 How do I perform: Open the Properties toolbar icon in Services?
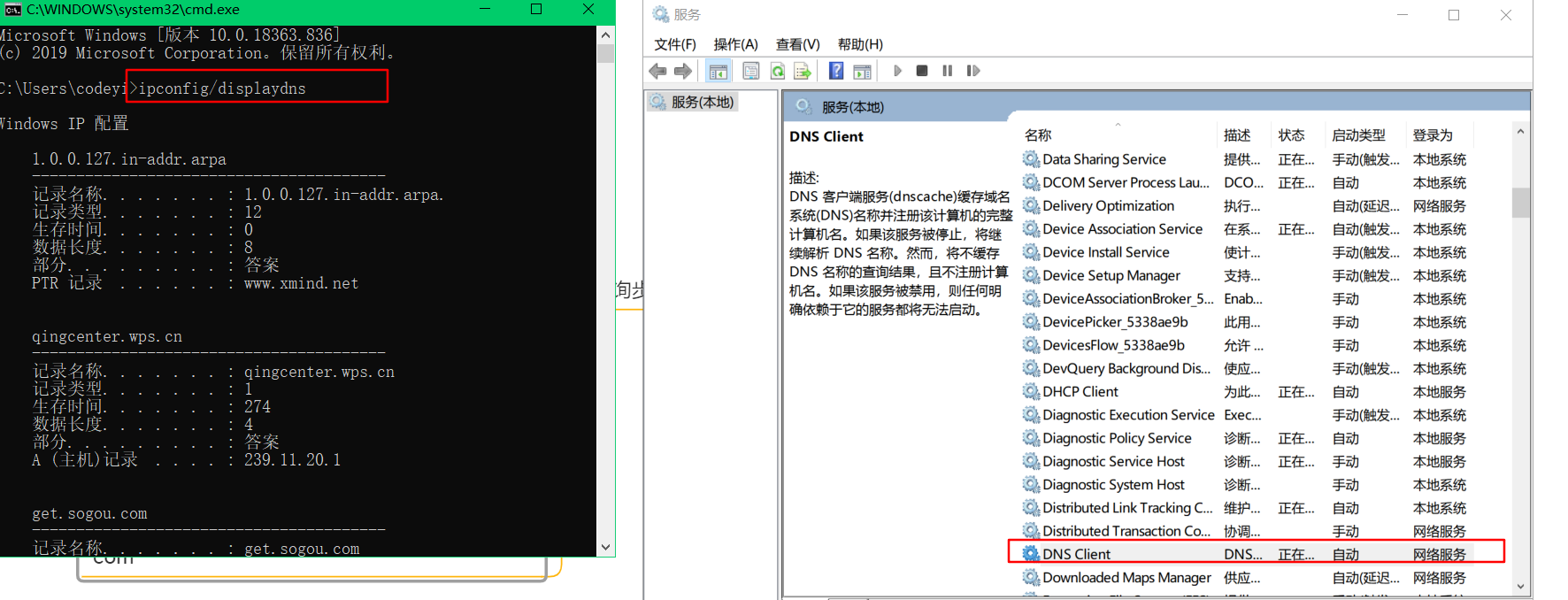pos(750,71)
